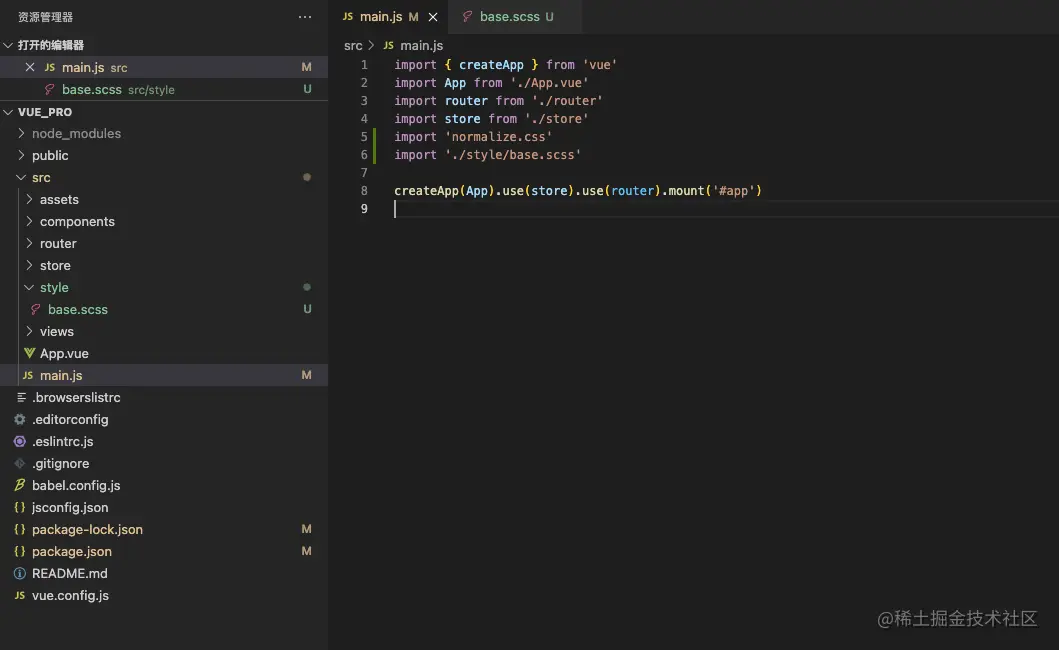This screenshot has height=650, width=1059.
Task: Click JS icon of main.js in open editors
Action: [x=49, y=67]
